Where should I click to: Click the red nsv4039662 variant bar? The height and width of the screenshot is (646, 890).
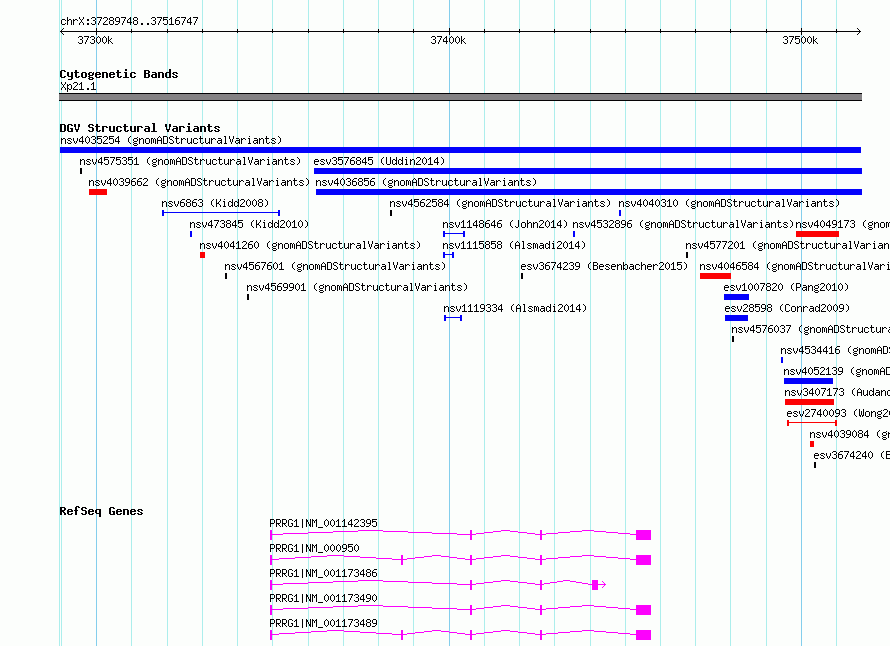[x=98, y=192]
